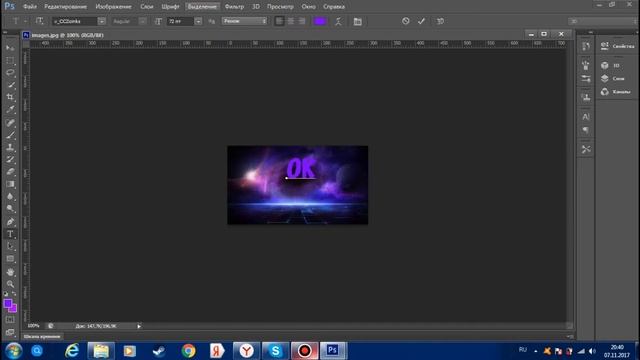Select the Gradient tool
The width and height of the screenshot is (640, 360).
10,184
